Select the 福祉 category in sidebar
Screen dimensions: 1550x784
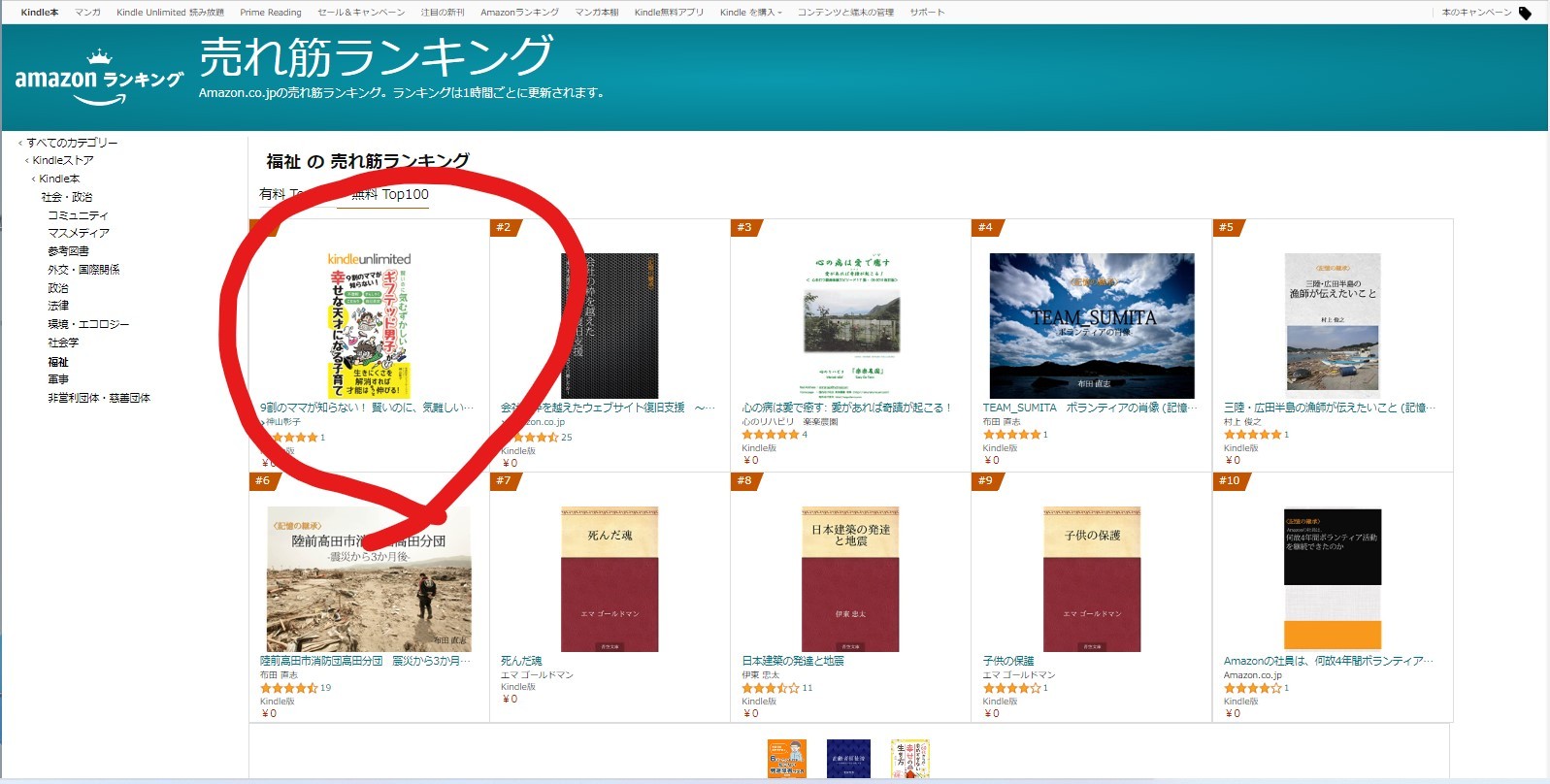[58, 362]
